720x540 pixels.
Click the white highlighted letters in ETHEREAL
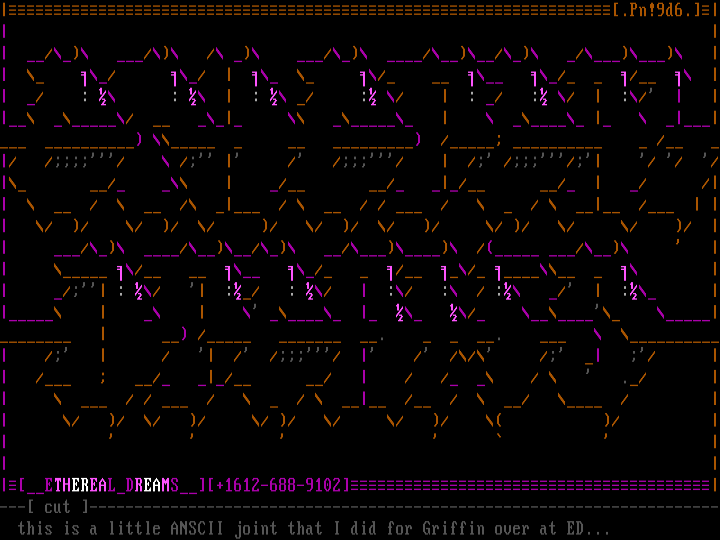click(76, 485)
